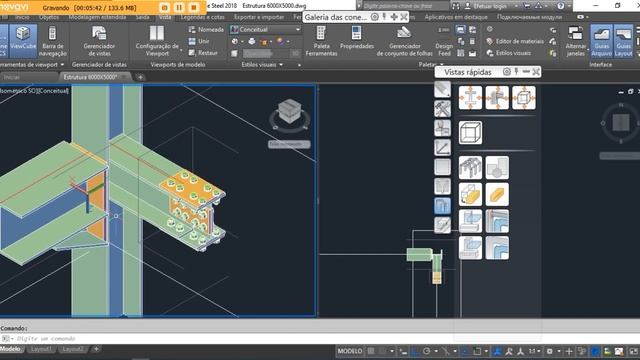Click the Restaur viewport button
The image size is (640, 360).
point(203,53)
